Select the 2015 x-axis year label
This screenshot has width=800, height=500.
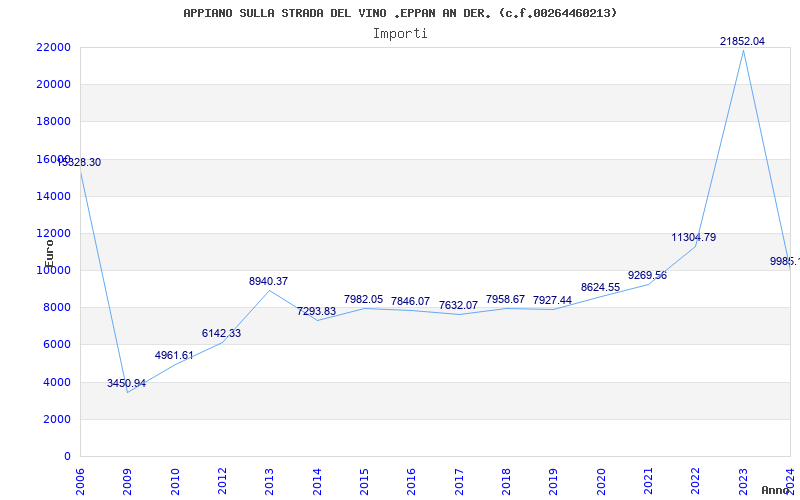364,482
